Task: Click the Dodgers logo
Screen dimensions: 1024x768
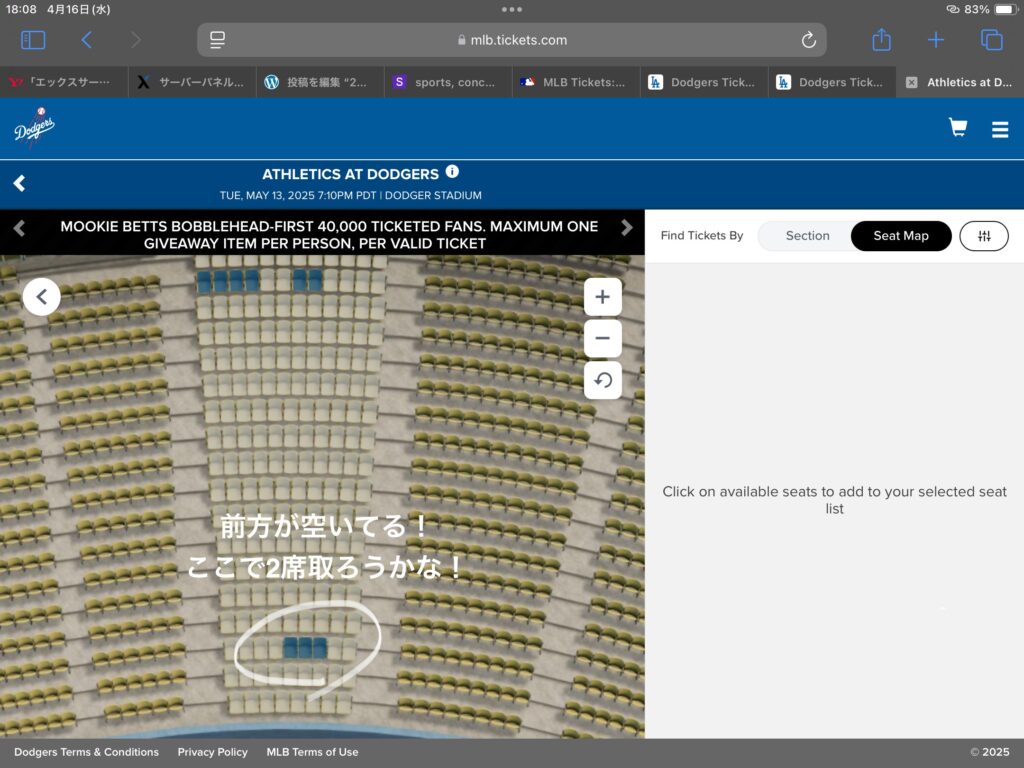Action: click(x=35, y=127)
